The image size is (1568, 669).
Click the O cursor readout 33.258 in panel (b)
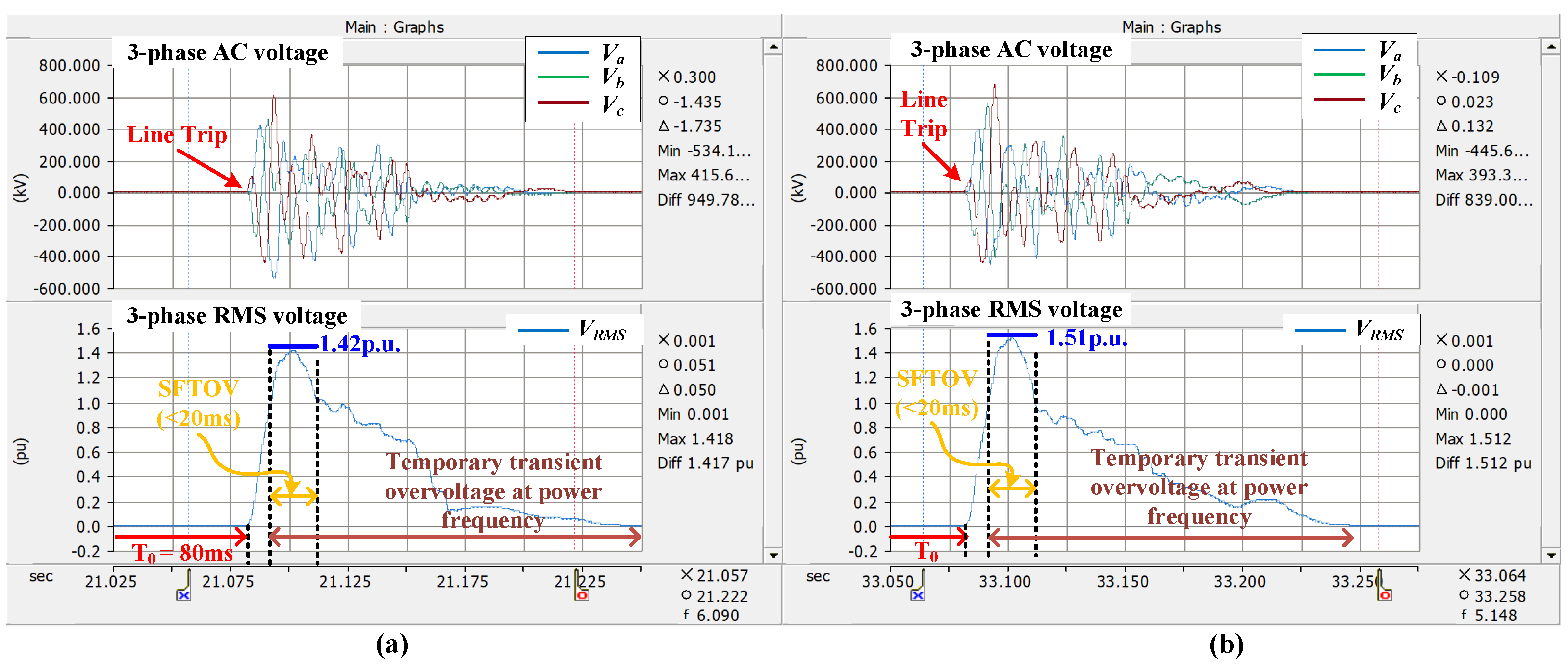pos(1492,596)
